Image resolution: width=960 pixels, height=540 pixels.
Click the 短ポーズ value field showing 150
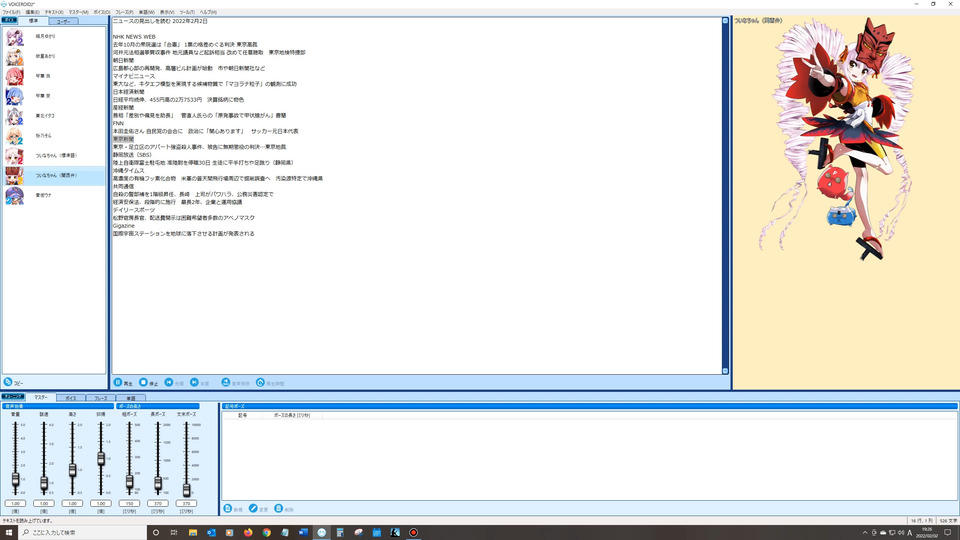(129, 503)
